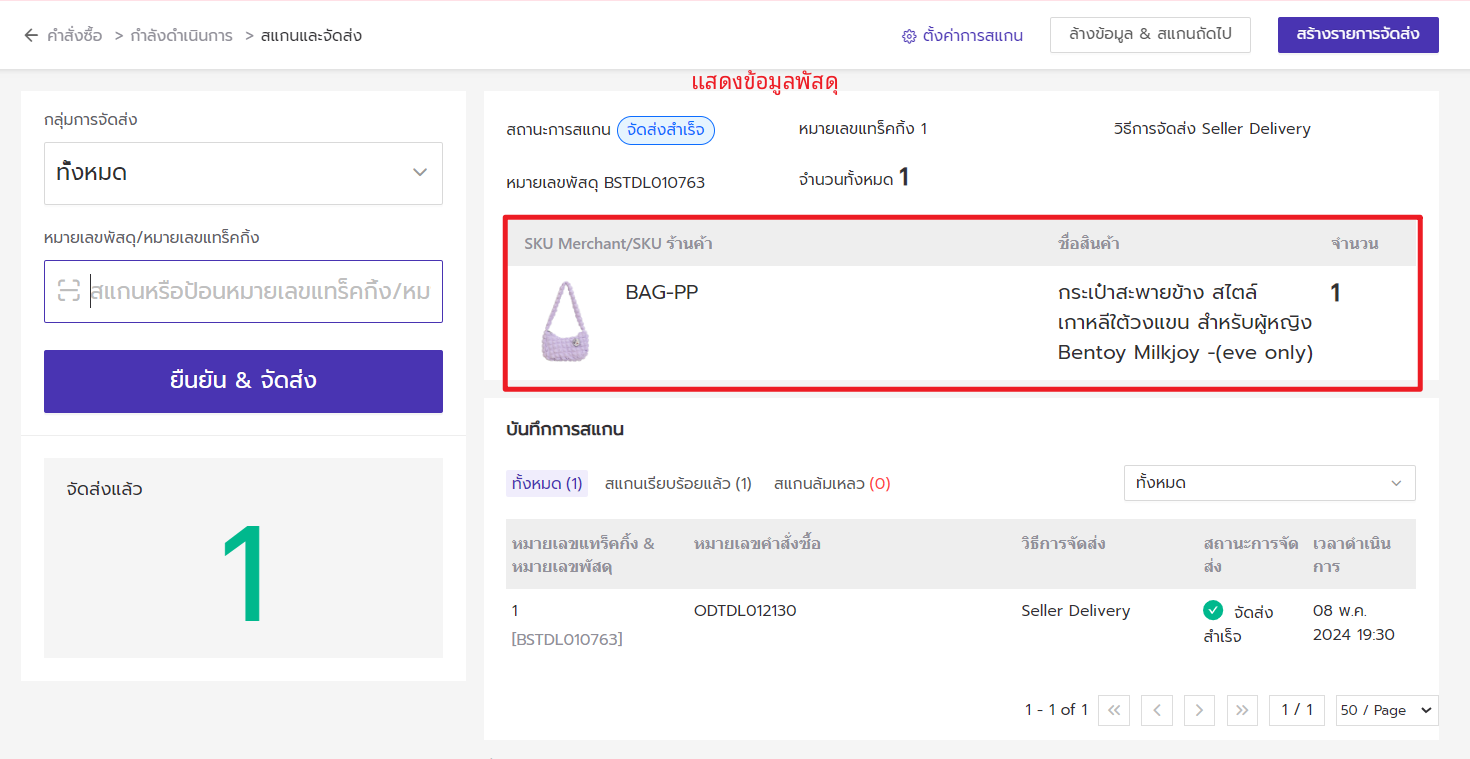The image size is (1470, 759).
Task: Open the กลุ่มการจัดส่ง dropdown
Action: 243,173
